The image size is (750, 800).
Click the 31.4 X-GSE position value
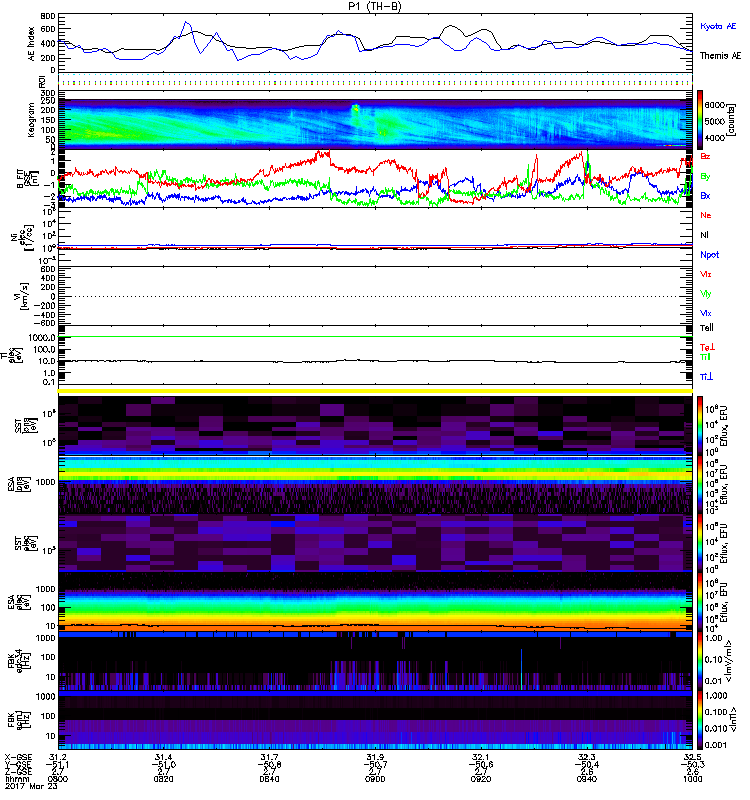tap(164, 757)
